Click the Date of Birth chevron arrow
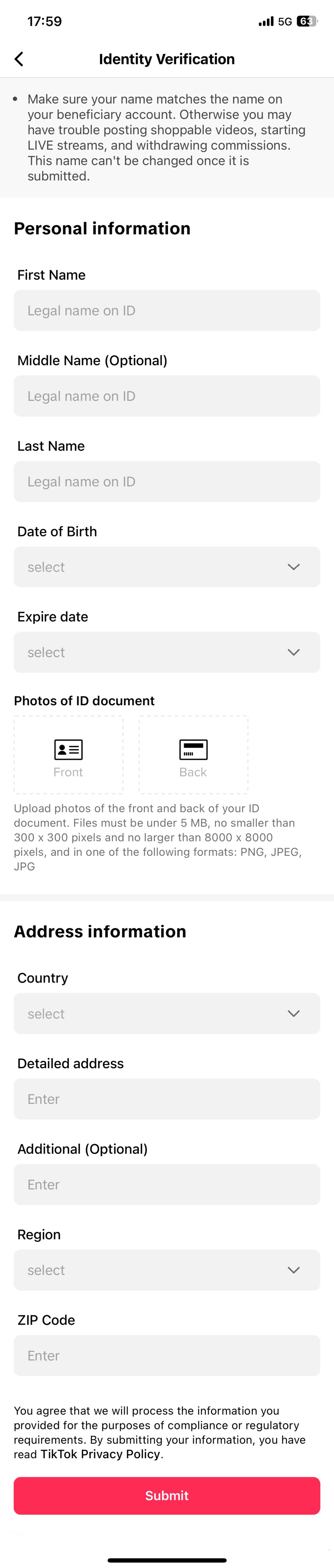This screenshot has height=1568, width=334. (x=294, y=567)
